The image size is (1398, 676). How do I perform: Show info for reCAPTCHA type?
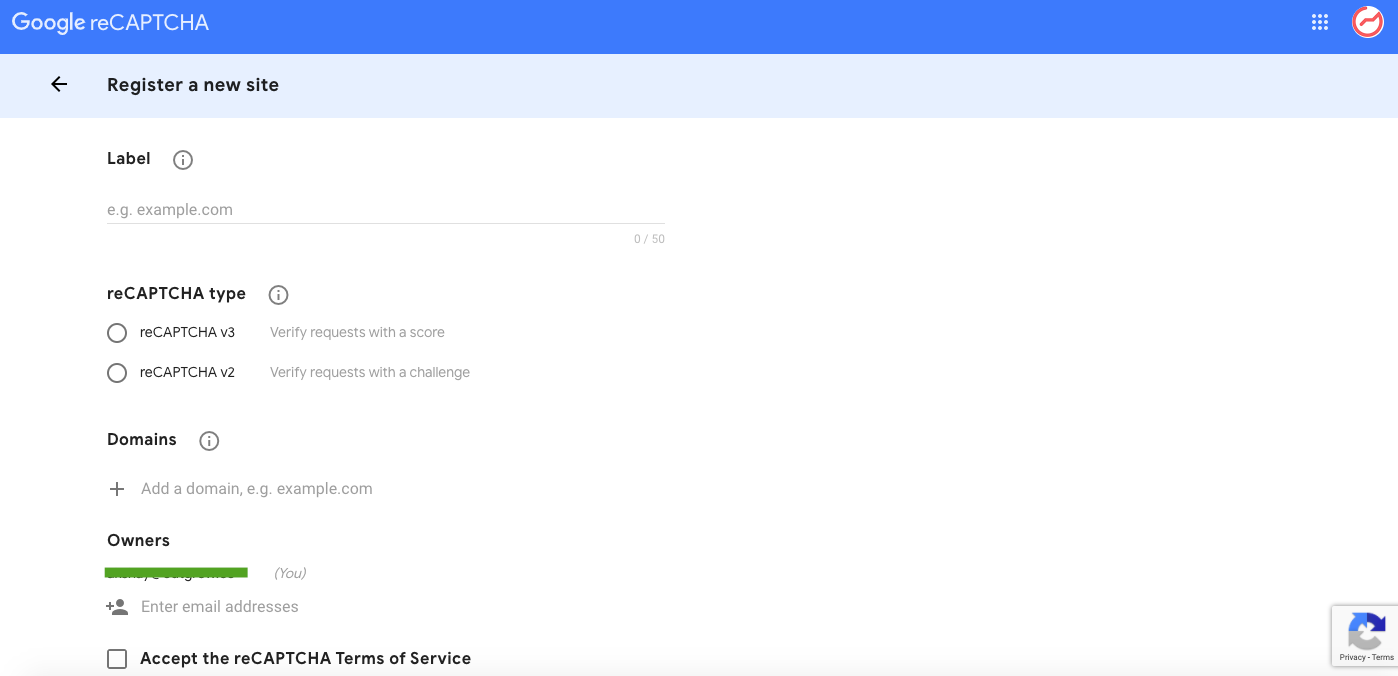[x=279, y=295]
